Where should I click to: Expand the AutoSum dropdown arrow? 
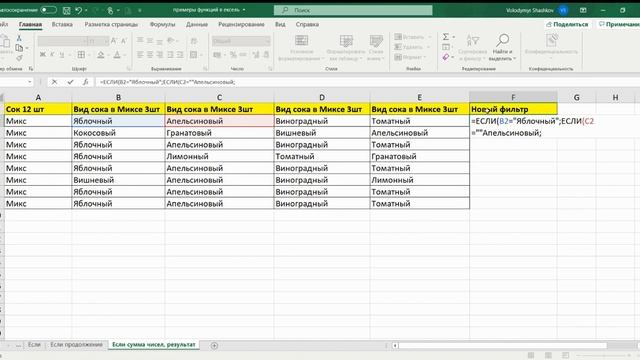pyautogui.click(x=453, y=37)
